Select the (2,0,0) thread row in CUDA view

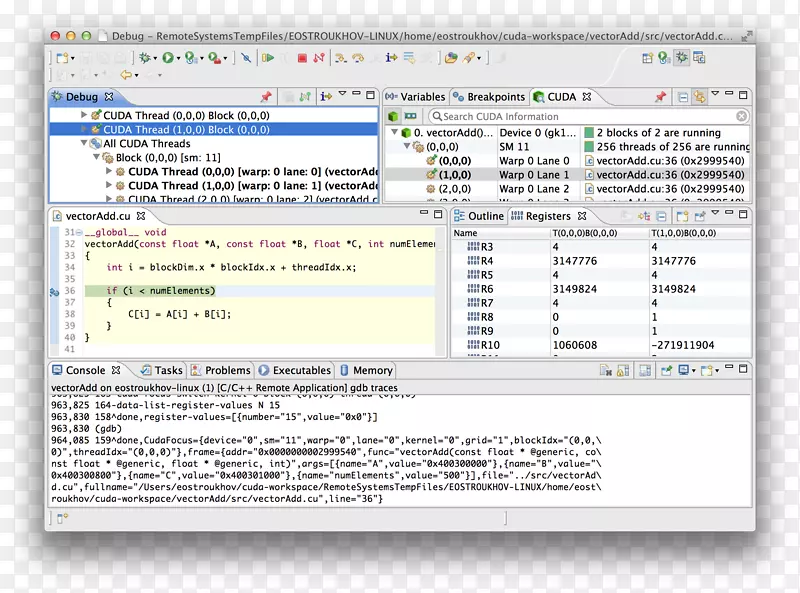coord(454,188)
